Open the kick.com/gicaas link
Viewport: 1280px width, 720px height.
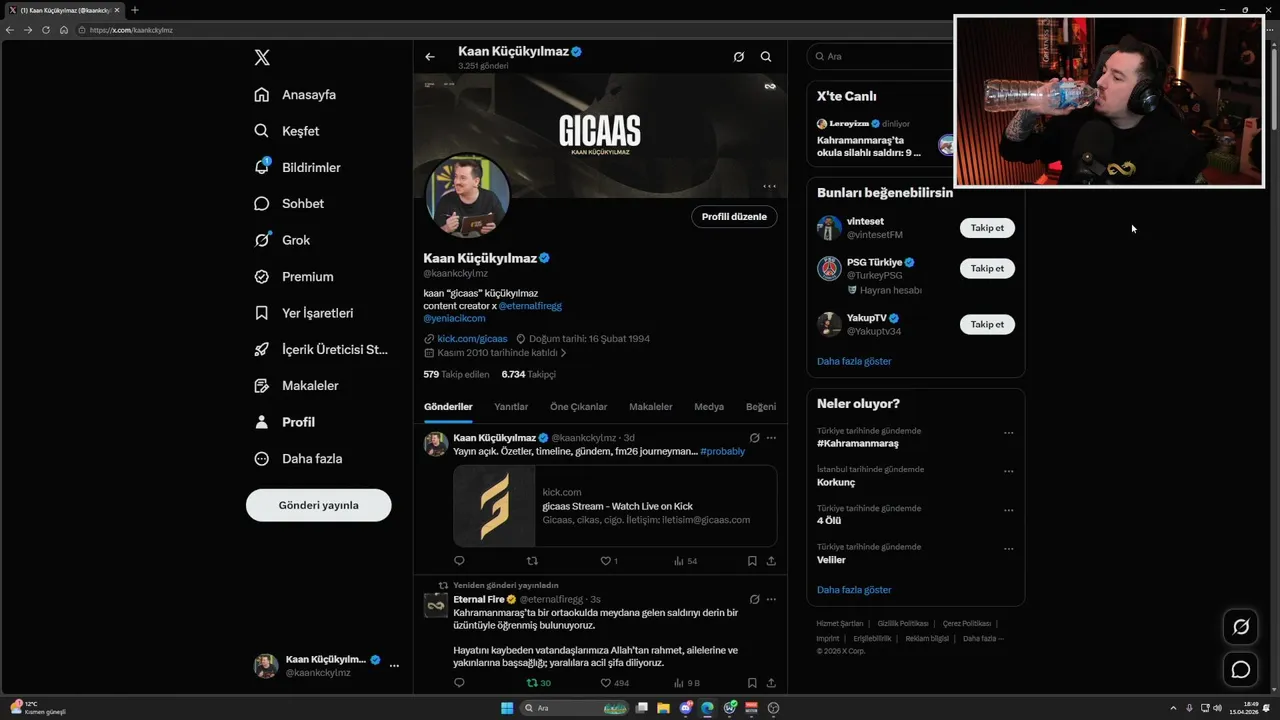(x=472, y=339)
